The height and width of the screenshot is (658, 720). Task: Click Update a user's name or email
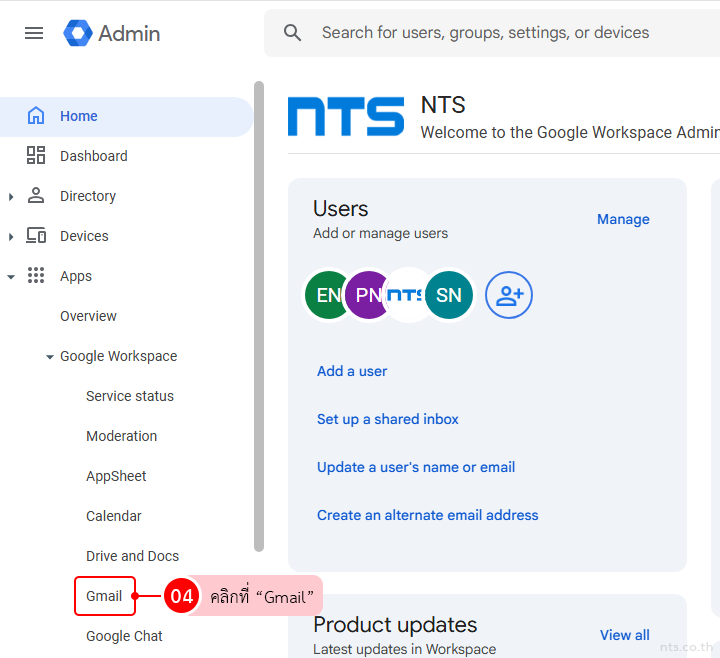click(x=416, y=467)
